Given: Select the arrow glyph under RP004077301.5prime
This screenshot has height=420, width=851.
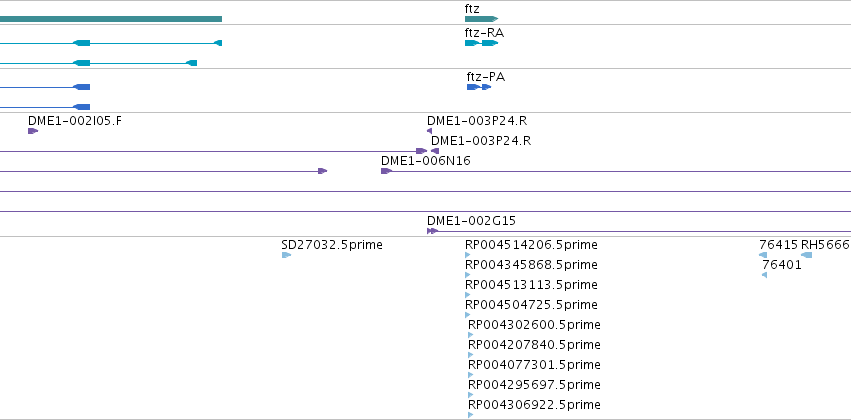Looking at the screenshot, I should point(471,375).
